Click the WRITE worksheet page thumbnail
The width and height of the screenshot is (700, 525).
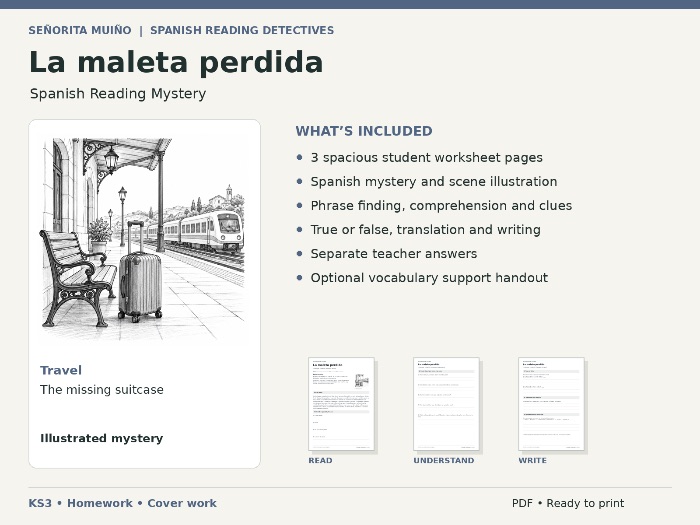pos(551,404)
